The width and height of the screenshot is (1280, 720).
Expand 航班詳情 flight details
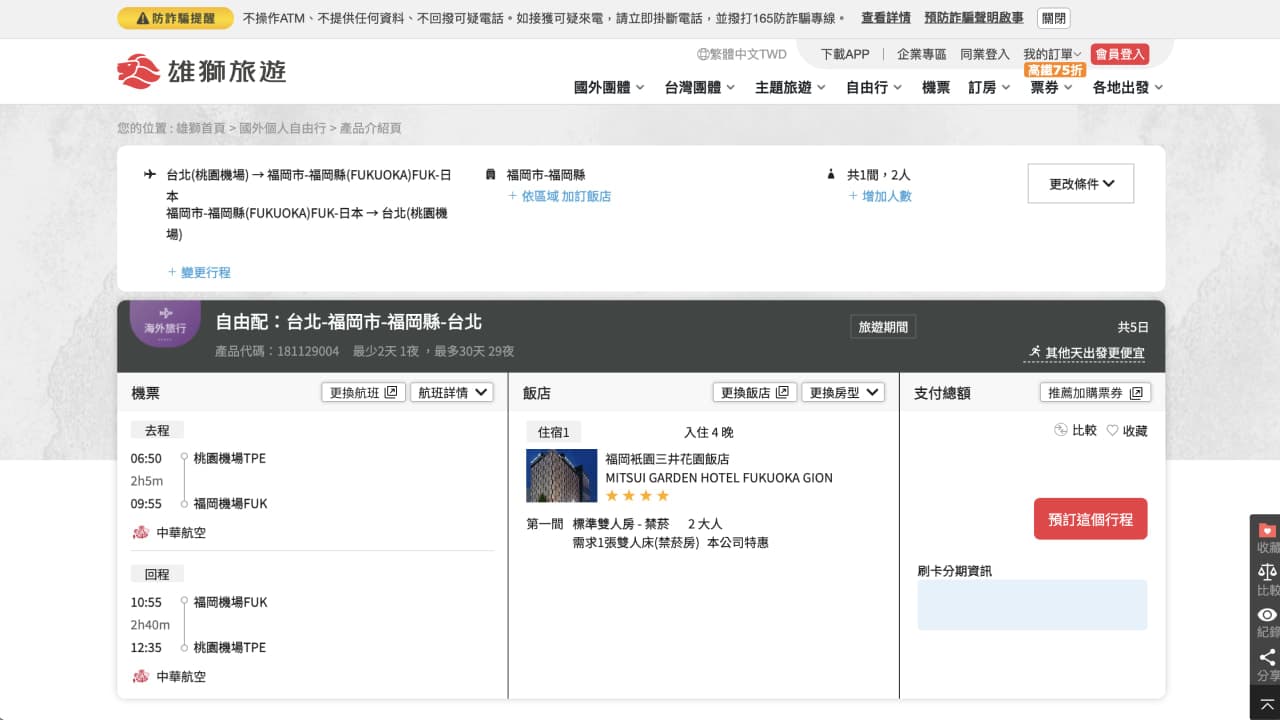click(452, 392)
